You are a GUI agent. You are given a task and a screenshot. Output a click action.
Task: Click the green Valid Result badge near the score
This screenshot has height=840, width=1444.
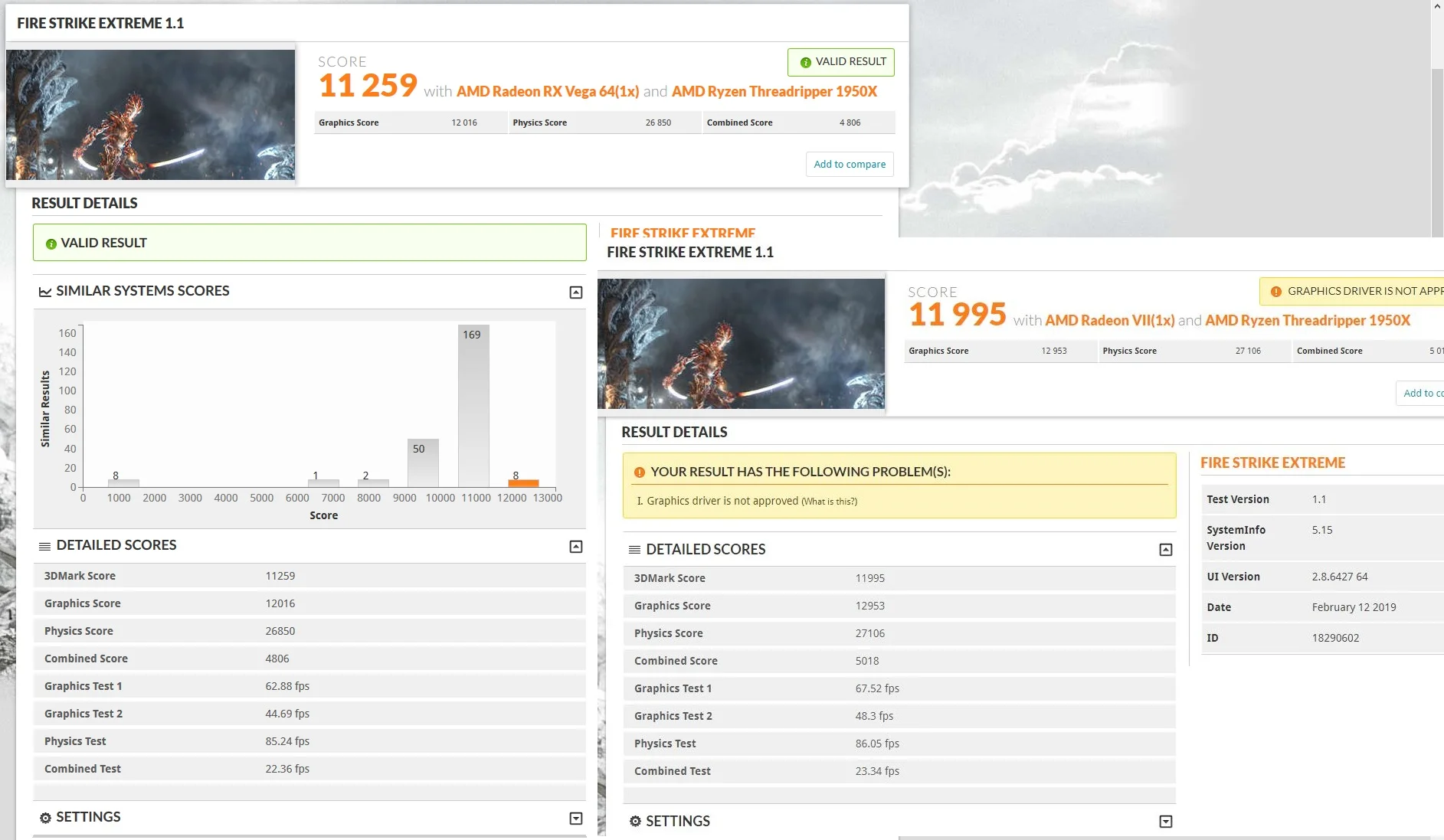(841, 62)
